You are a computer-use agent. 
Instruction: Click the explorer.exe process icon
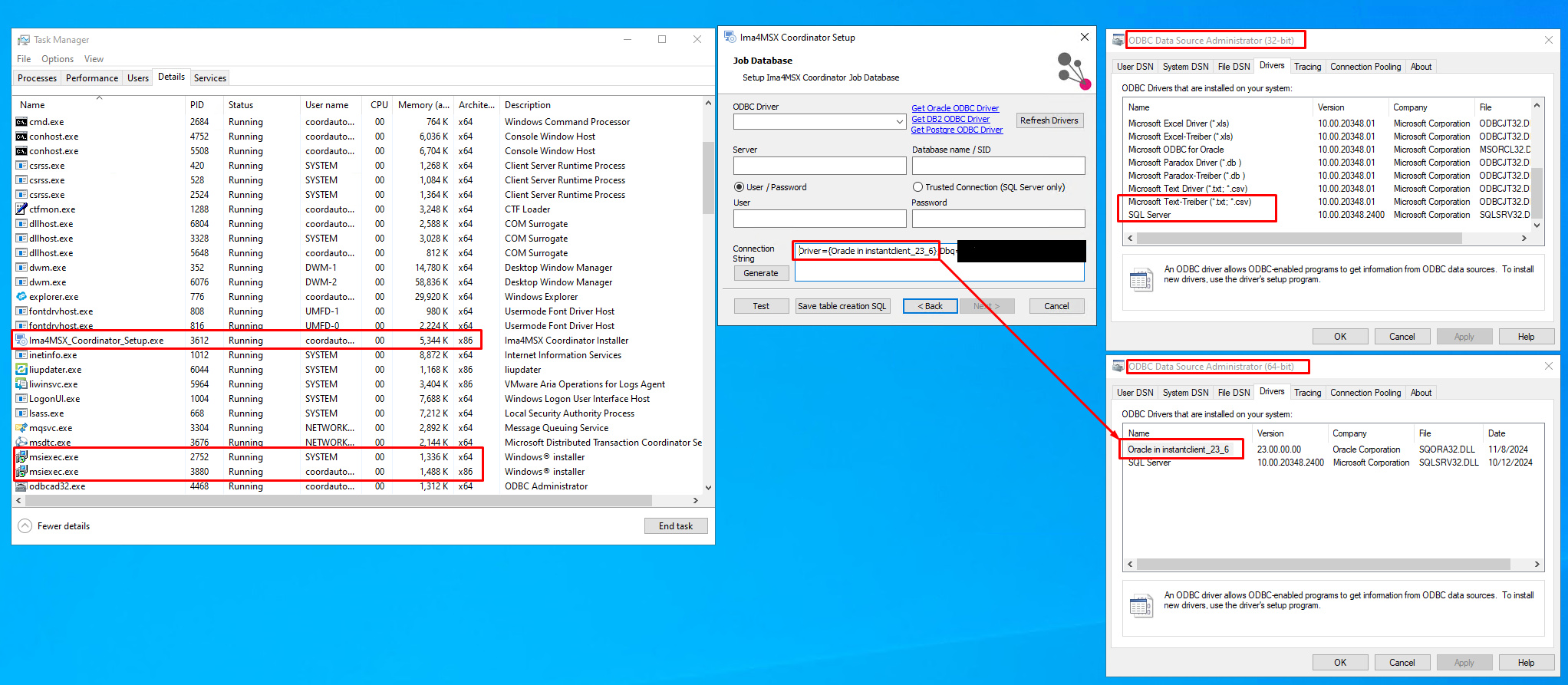pyautogui.click(x=21, y=297)
